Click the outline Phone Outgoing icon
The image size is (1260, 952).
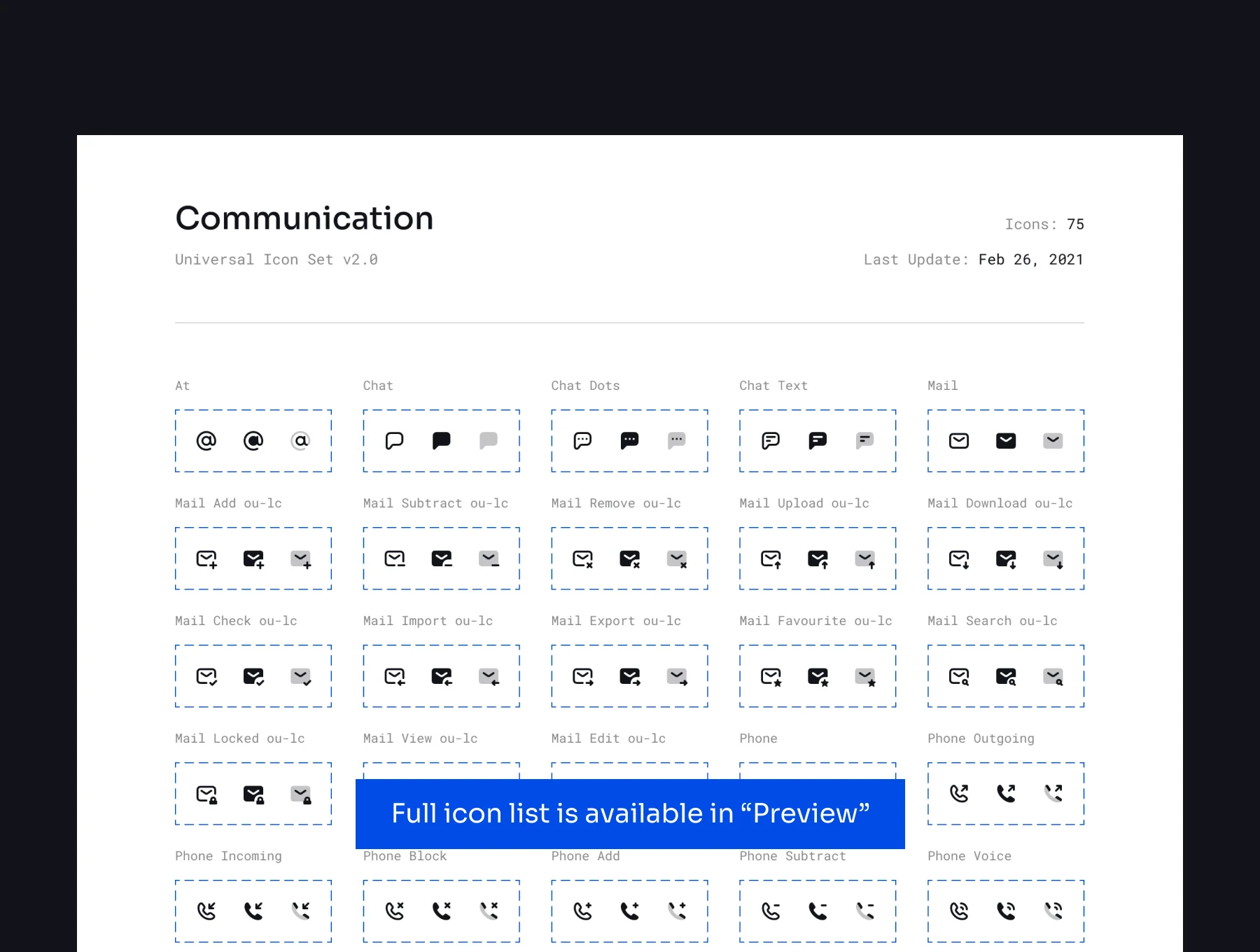(x=959, y=793)
